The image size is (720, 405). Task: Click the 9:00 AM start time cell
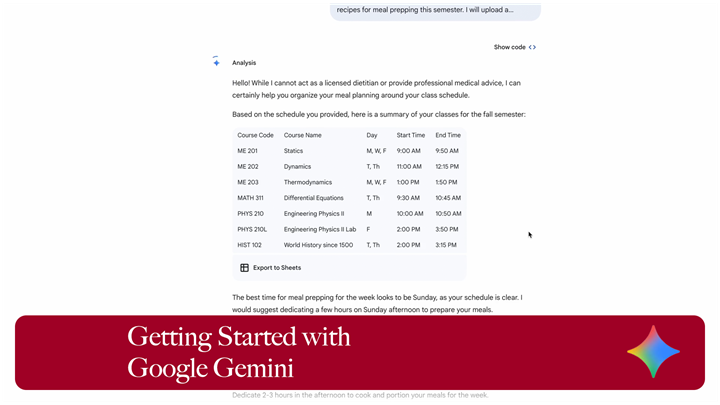coord(408,151)
